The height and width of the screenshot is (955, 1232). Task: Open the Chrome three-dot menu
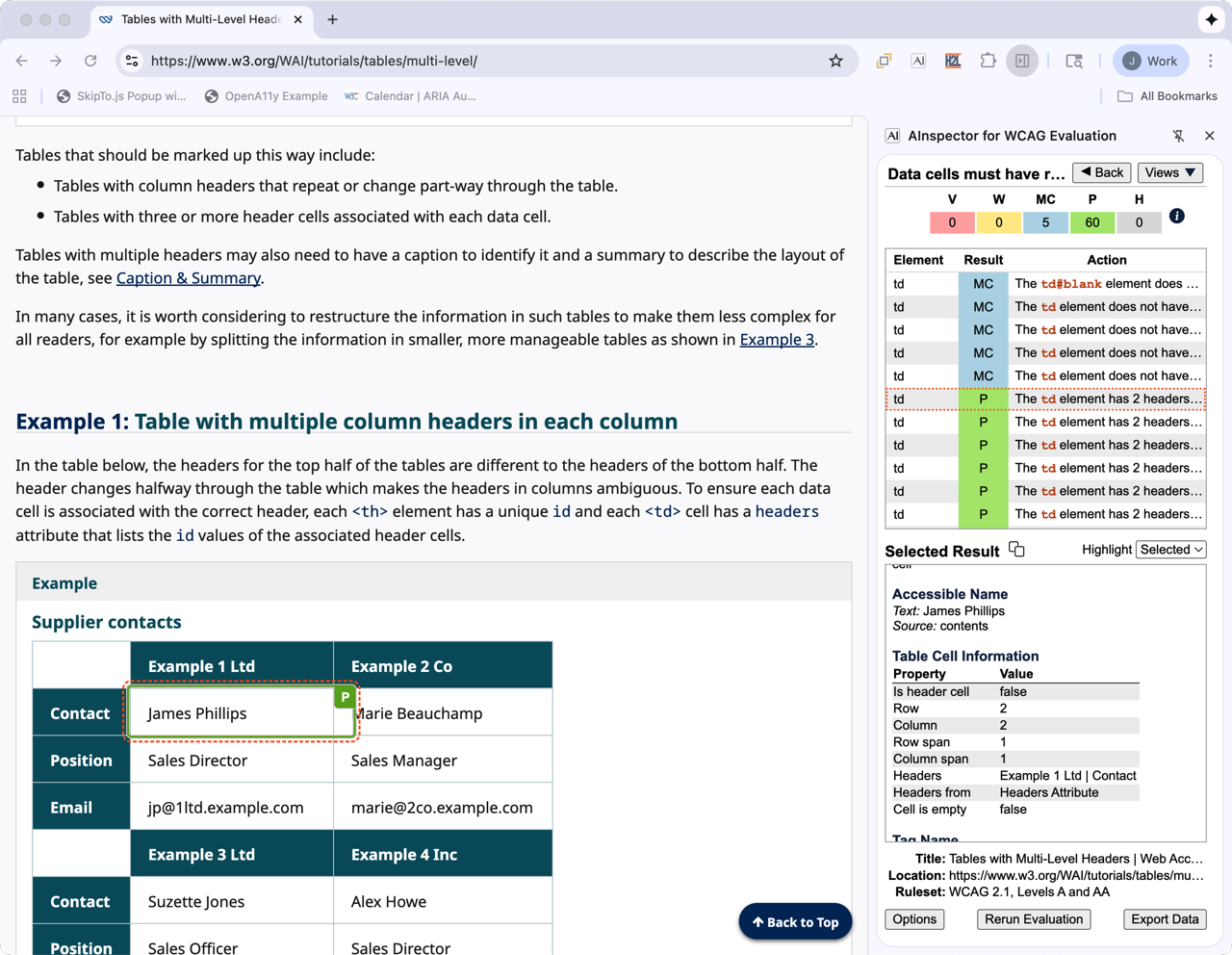(x=1210, y=61)
